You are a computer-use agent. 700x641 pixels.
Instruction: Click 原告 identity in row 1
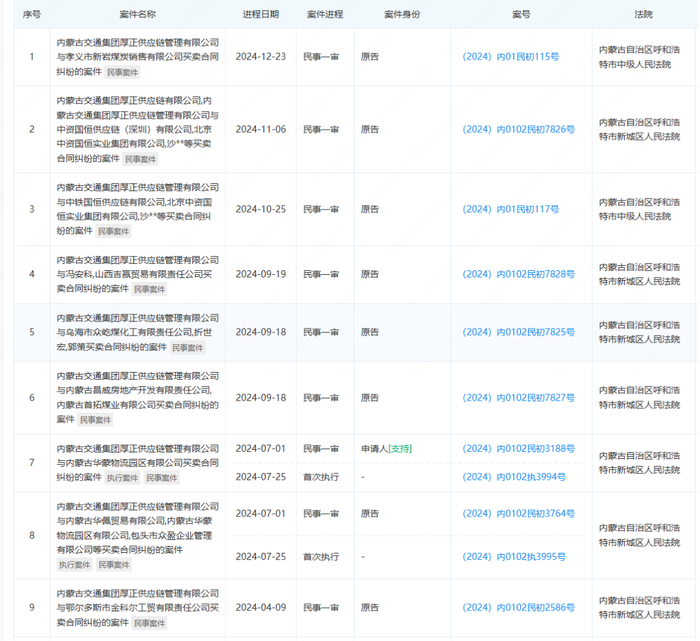coord(370,57)
